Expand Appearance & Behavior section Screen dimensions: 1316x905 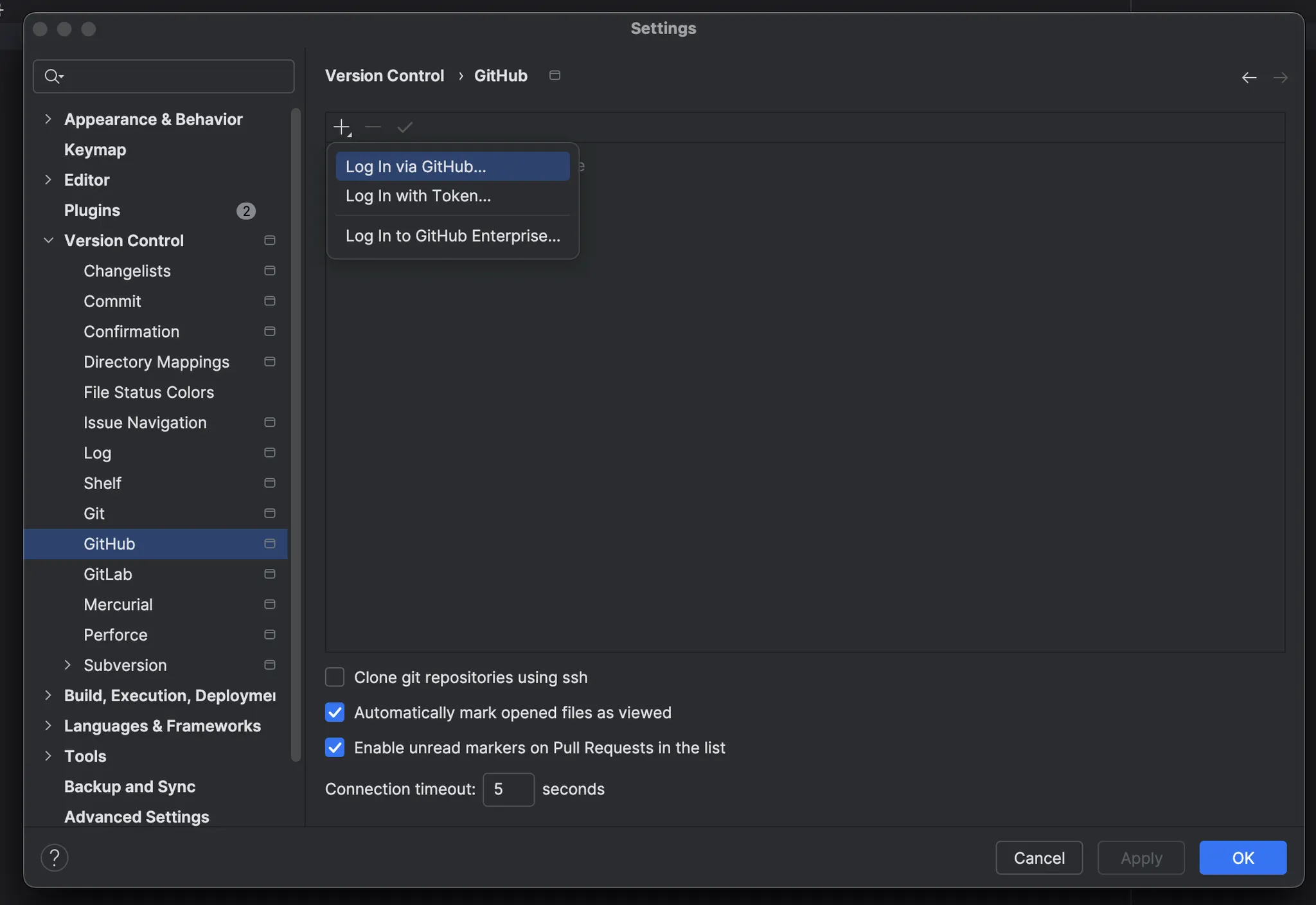click(48, 119)
